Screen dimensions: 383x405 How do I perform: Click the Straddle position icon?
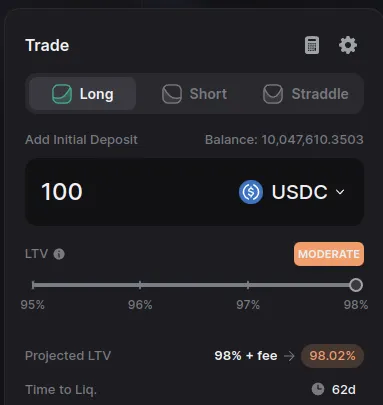tap(273, 94)
